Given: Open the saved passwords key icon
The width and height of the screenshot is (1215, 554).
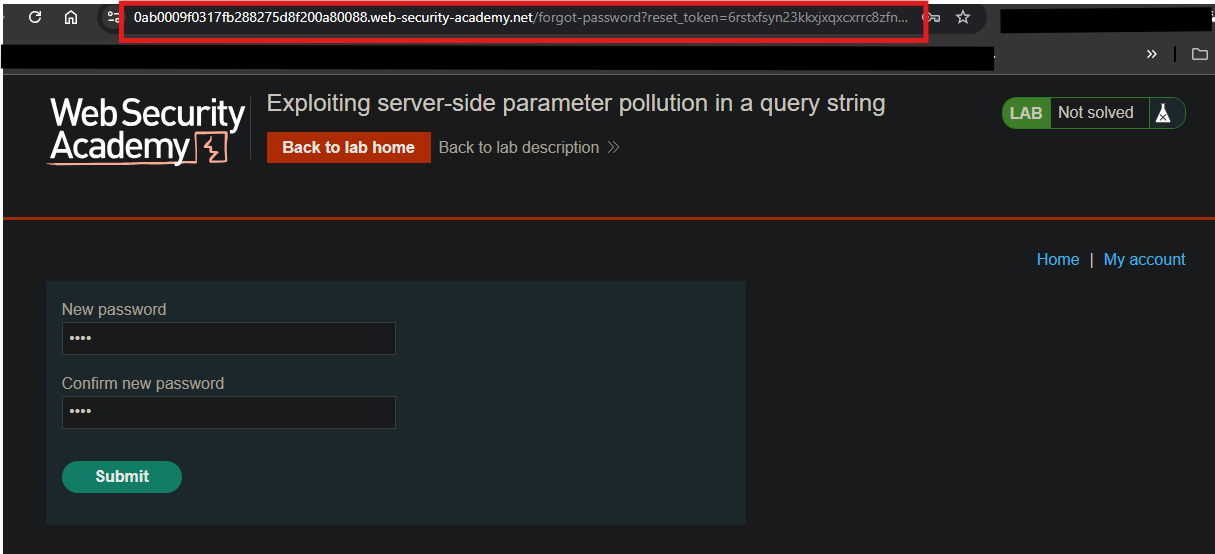Looking at the screenshot, I should pos(933,18).
